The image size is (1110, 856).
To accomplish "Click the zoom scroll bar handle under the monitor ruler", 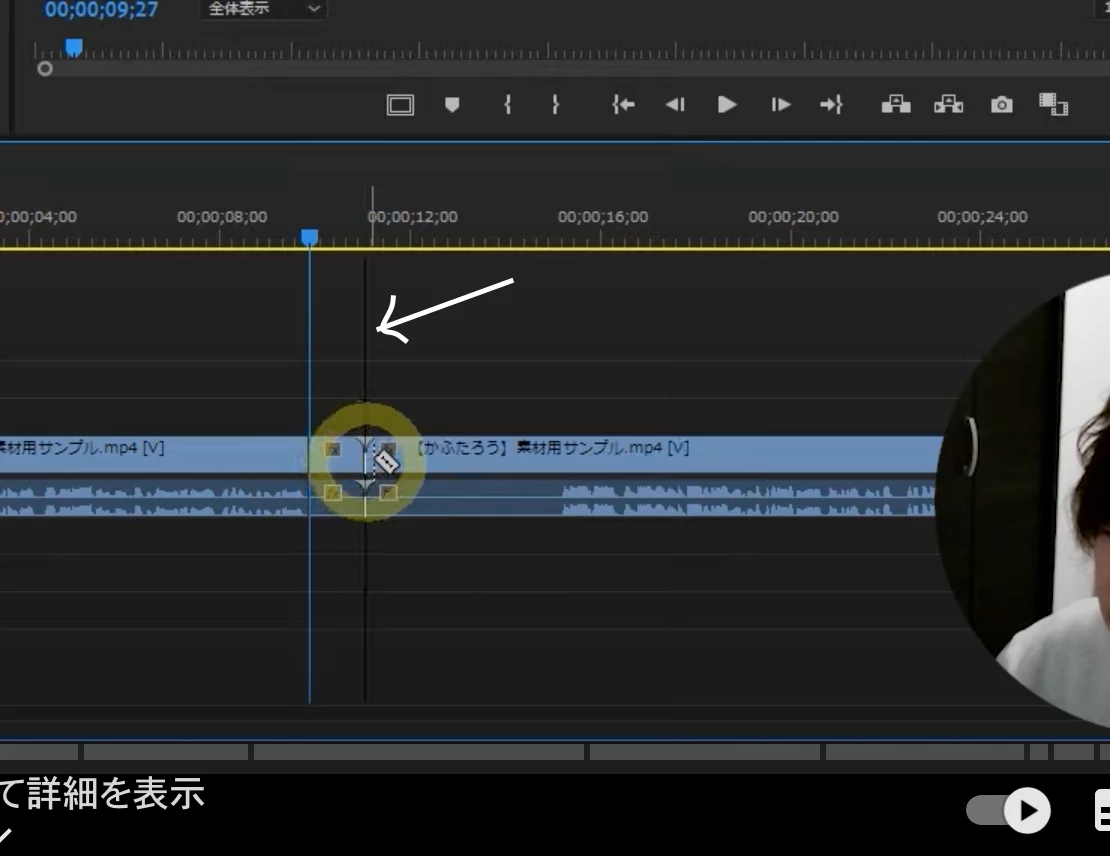I will pos(45,69).
